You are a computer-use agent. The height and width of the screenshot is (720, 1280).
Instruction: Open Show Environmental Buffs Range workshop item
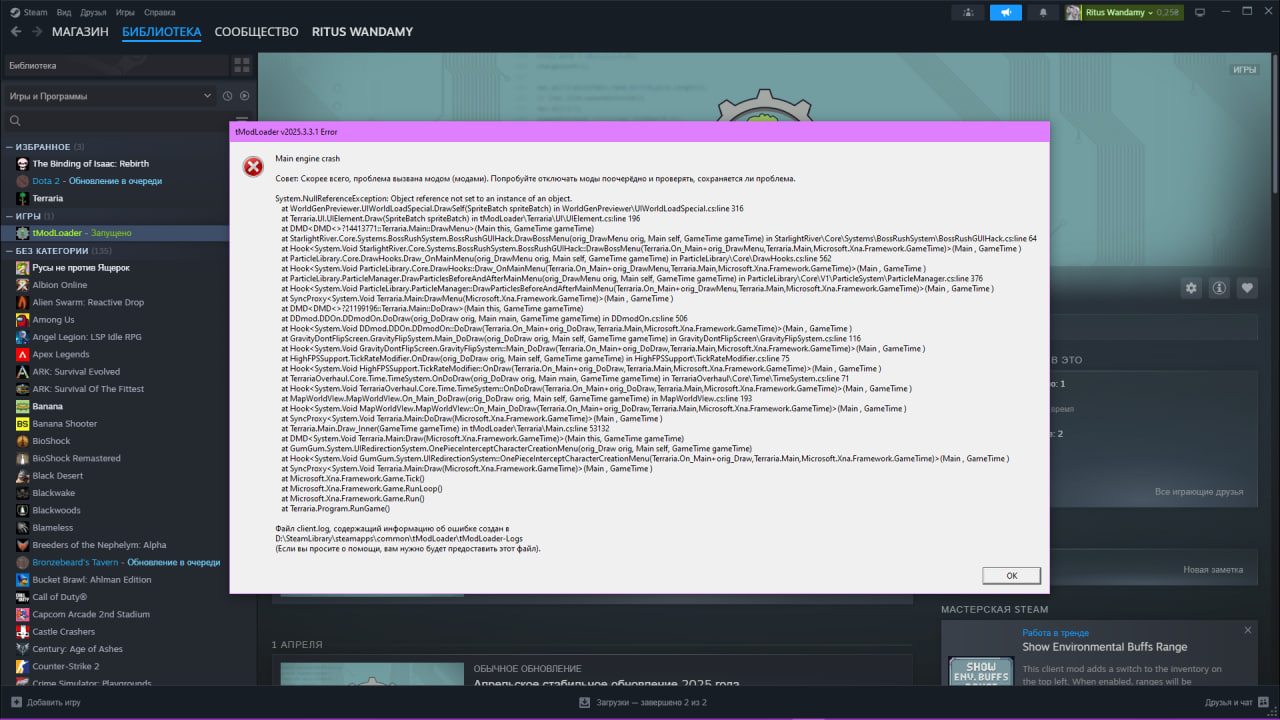1104,647
